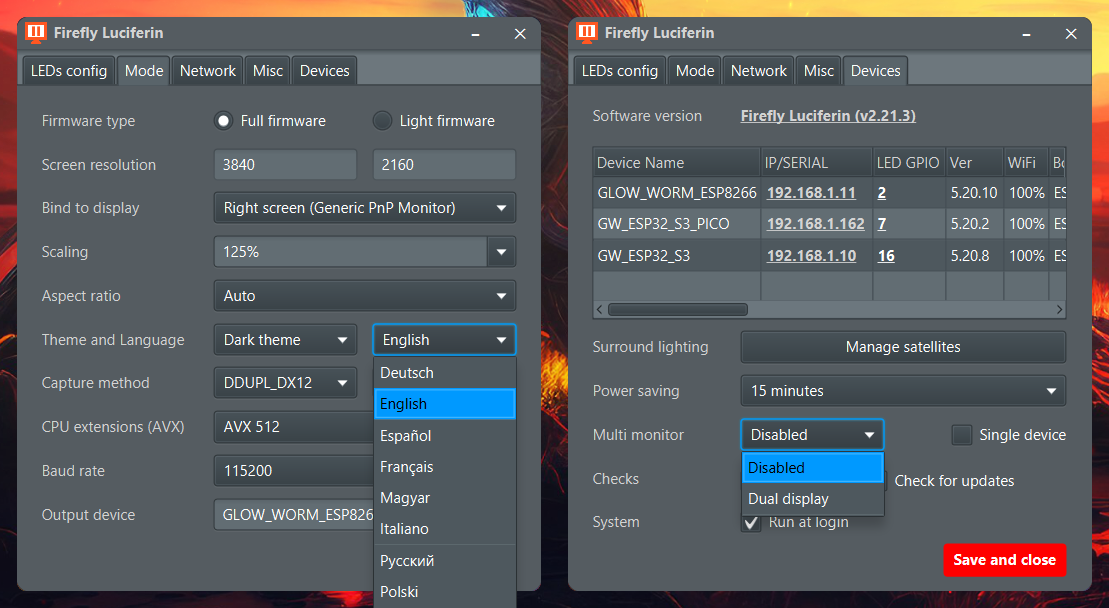This screenshot has width=1109, height=608.
Task: Click the Firefly Luciferin logo in left window
Action: 36,33
